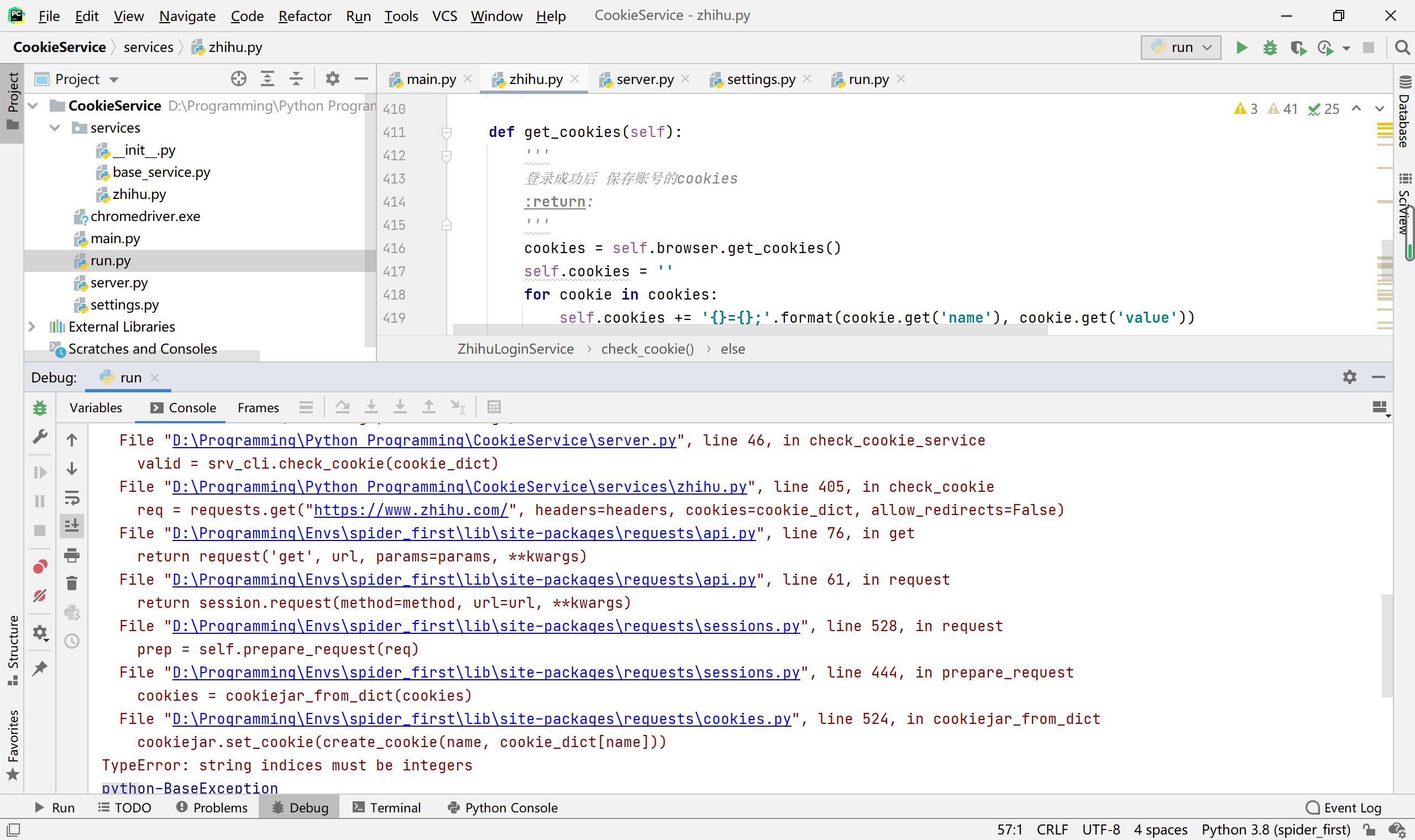Open the server.py traceback link
Image resolution: width=1415 pixels, height=840 pixels.
click(424, 440)
